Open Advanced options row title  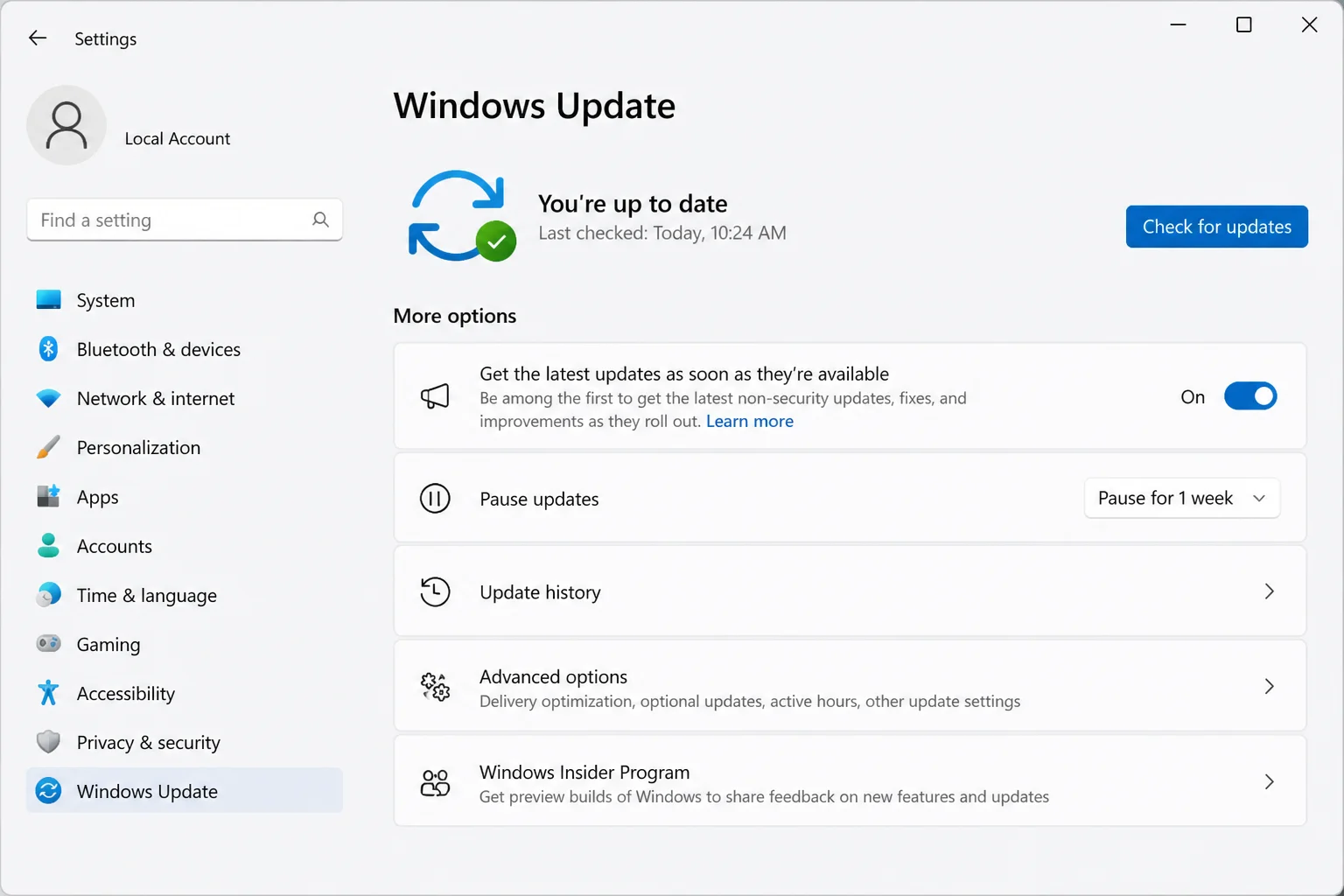tap(553, 676)
